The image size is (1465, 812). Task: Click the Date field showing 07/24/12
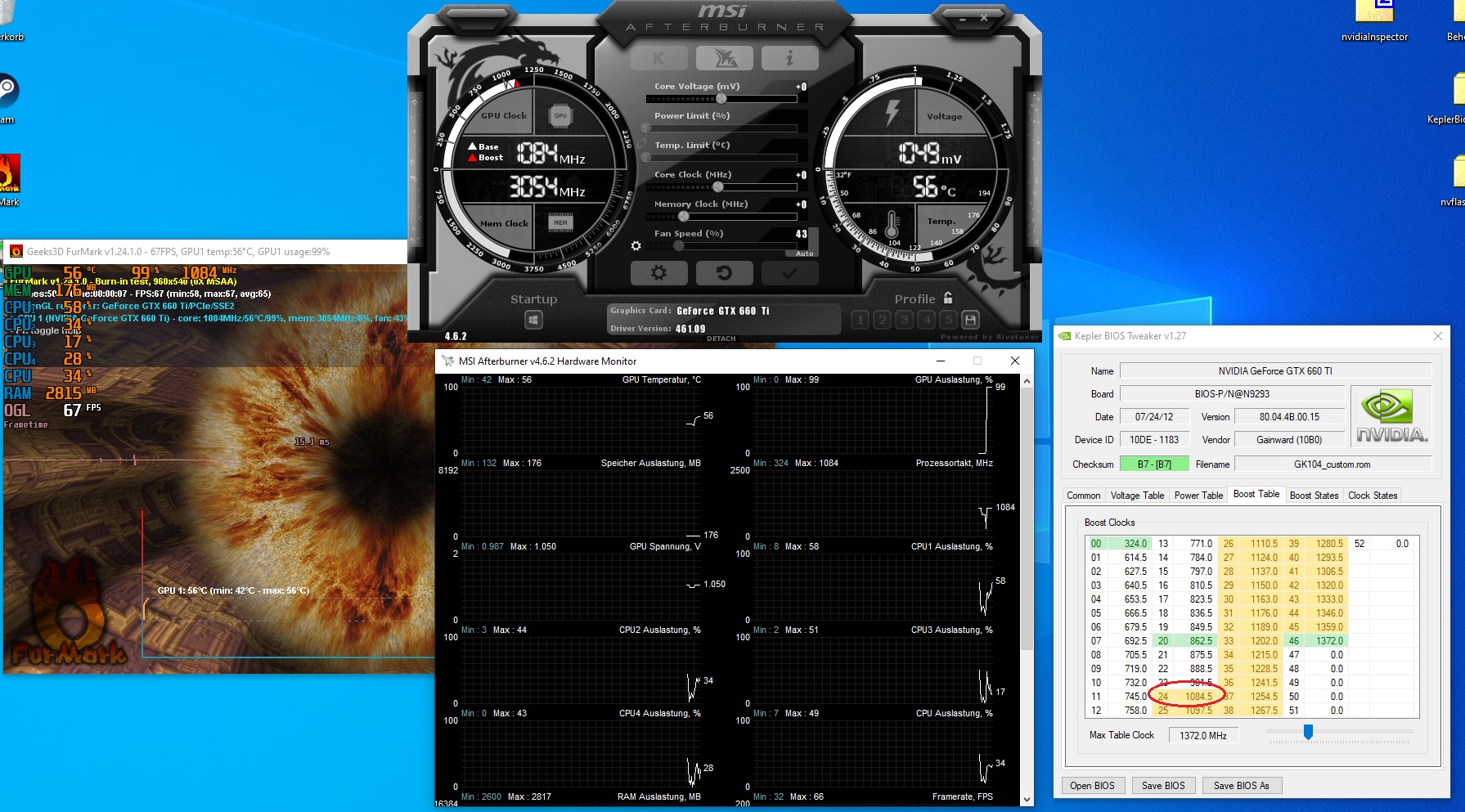pos(1153,417)
